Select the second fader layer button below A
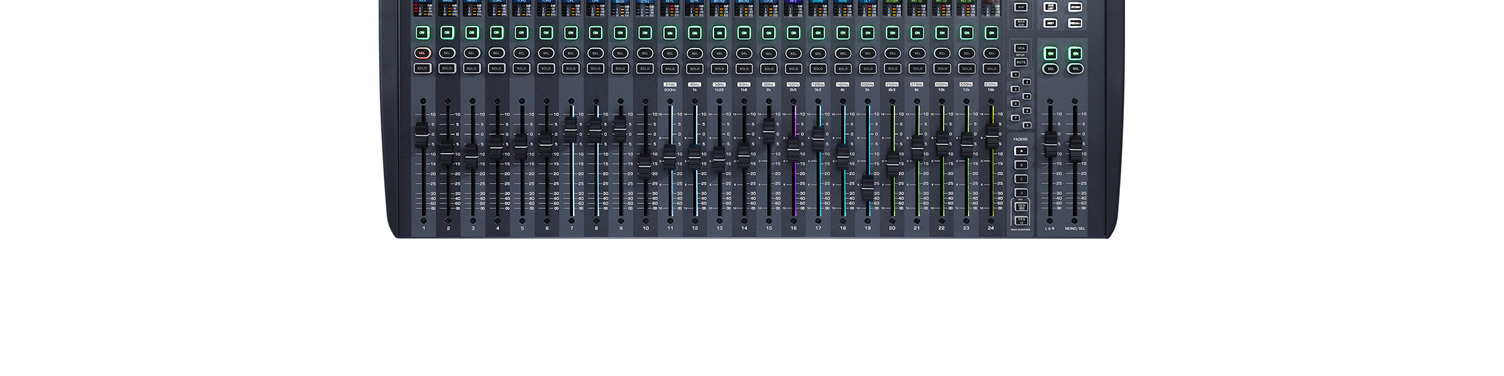 [x=1021, y=165]
